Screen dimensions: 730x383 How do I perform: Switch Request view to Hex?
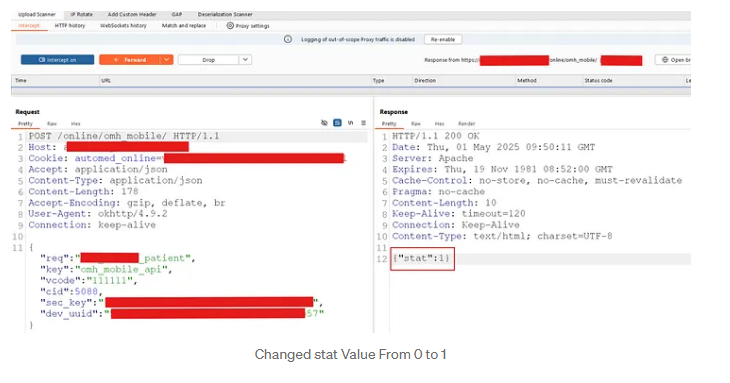pyautogui.click(x=76, y=124)
